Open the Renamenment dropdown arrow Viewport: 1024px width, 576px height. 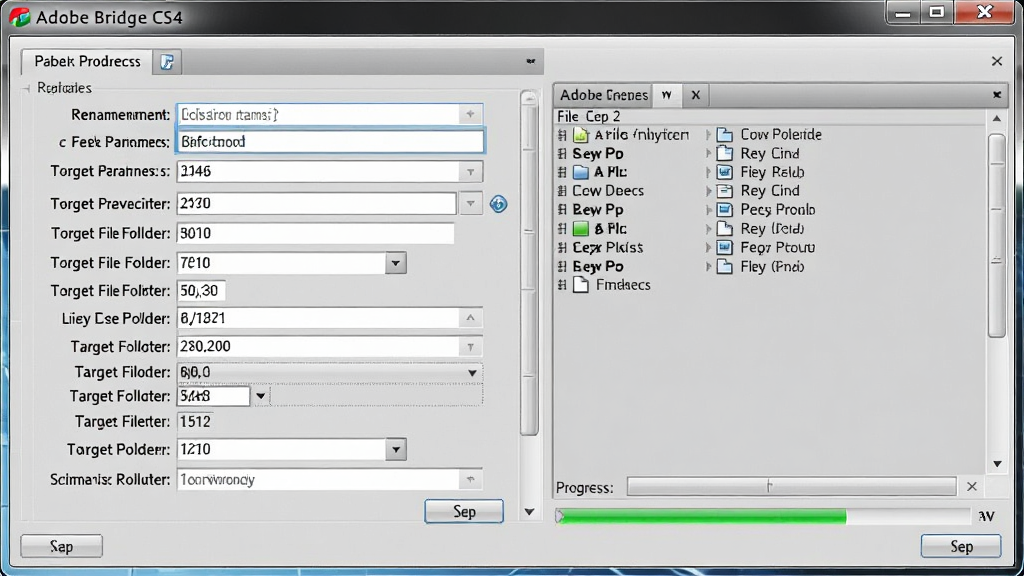470,114
